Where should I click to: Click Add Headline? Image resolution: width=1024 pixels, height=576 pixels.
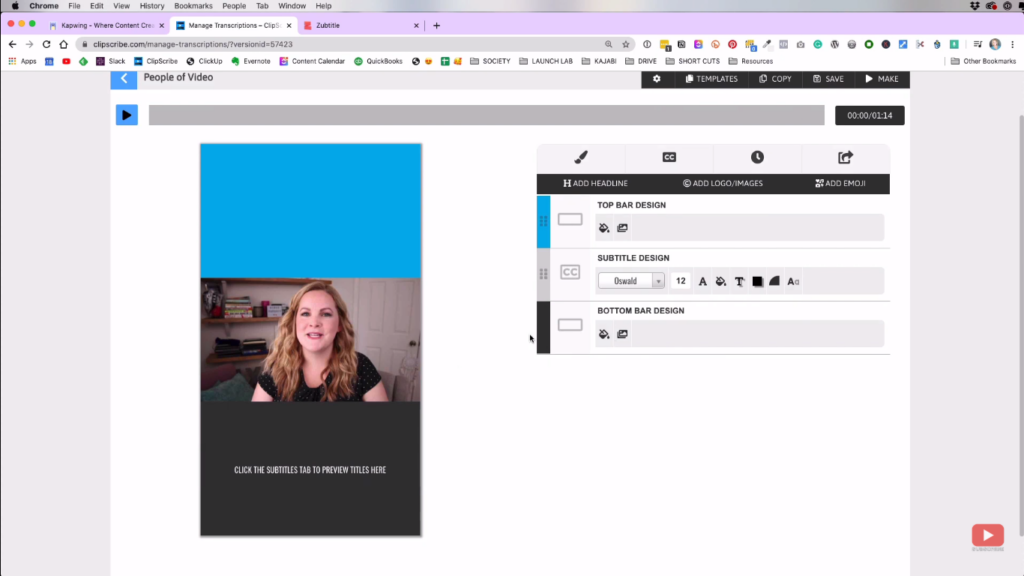point(595,184)
